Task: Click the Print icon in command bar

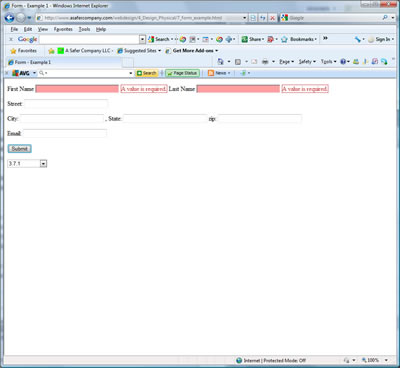Action: point(265,62)
